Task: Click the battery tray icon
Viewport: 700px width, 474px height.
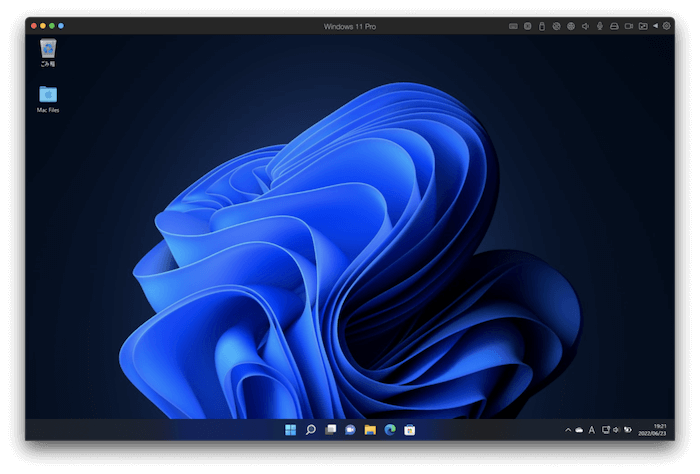Action: click(628, 430)
